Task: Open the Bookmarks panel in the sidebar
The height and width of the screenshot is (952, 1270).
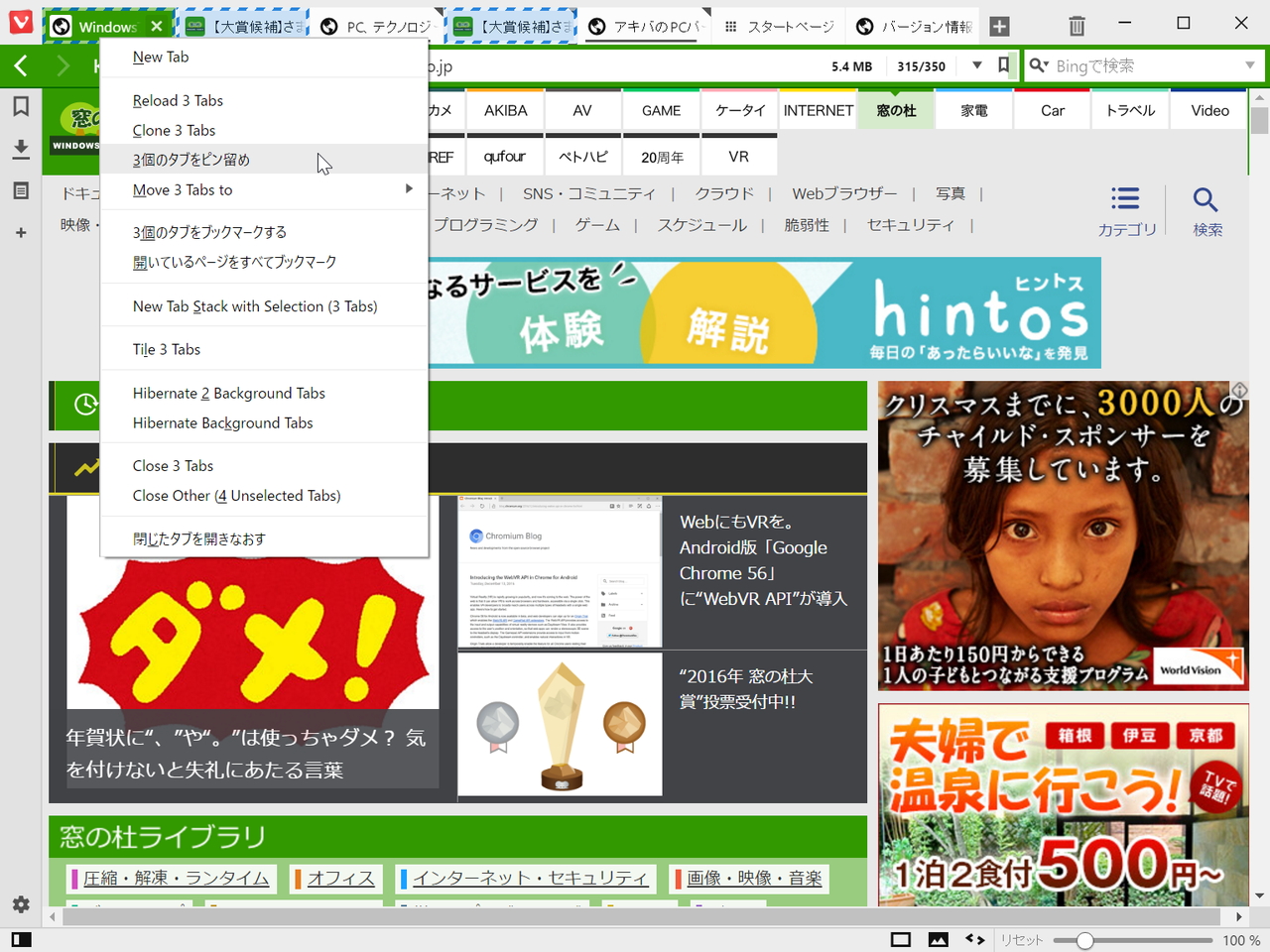Action: click(x=20, y=107)
